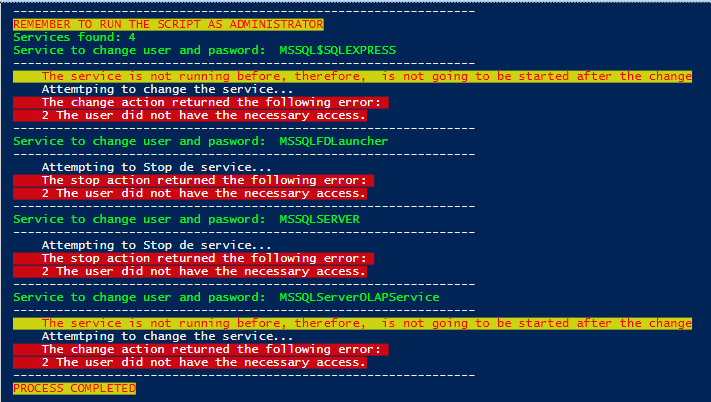This screenshot has height=402, width=711.
Task: Click the access error line below MSSQLServerOLAPService
Action: 190,363
